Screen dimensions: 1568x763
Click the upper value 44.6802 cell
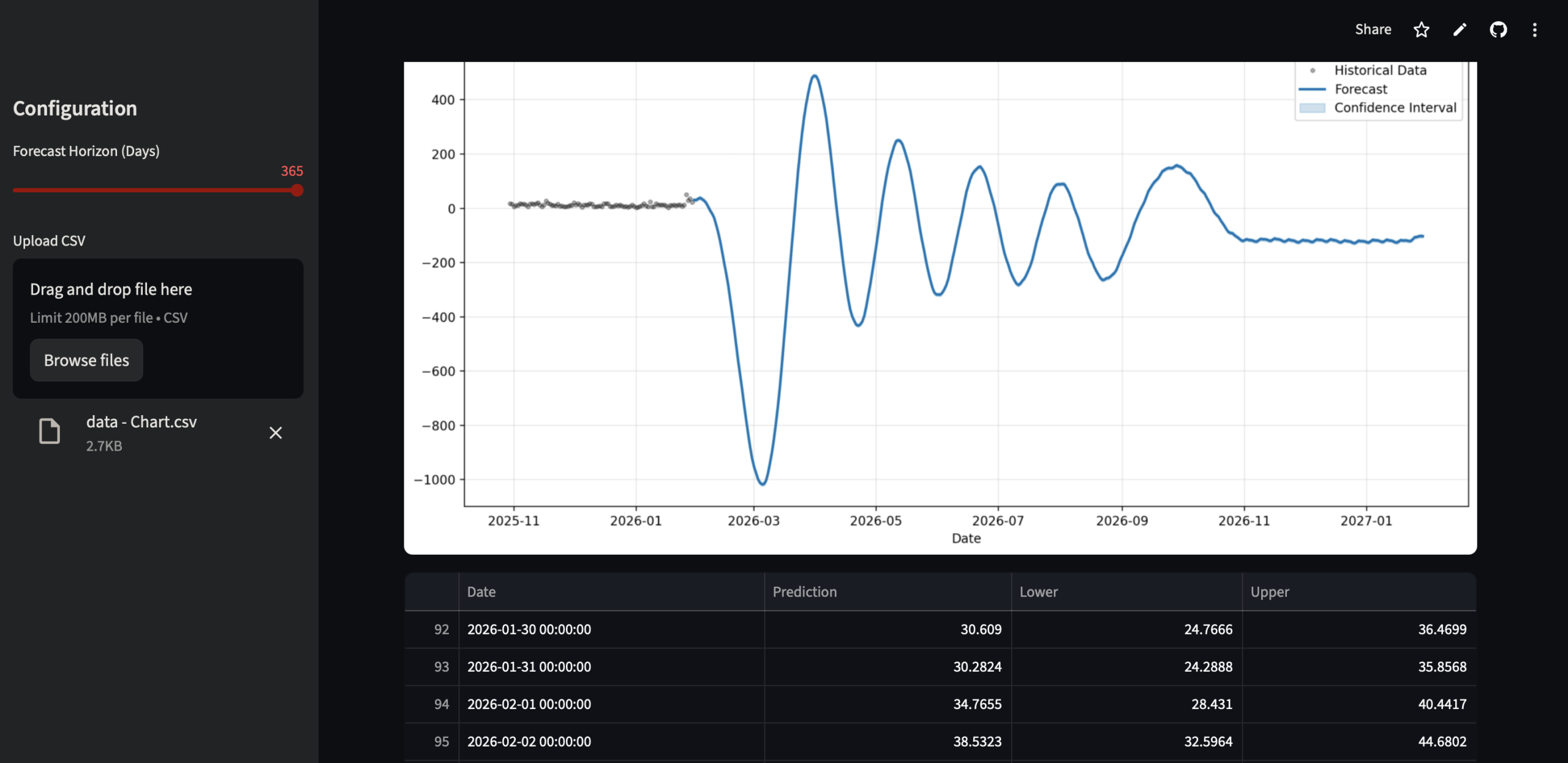click(1442, 742)
